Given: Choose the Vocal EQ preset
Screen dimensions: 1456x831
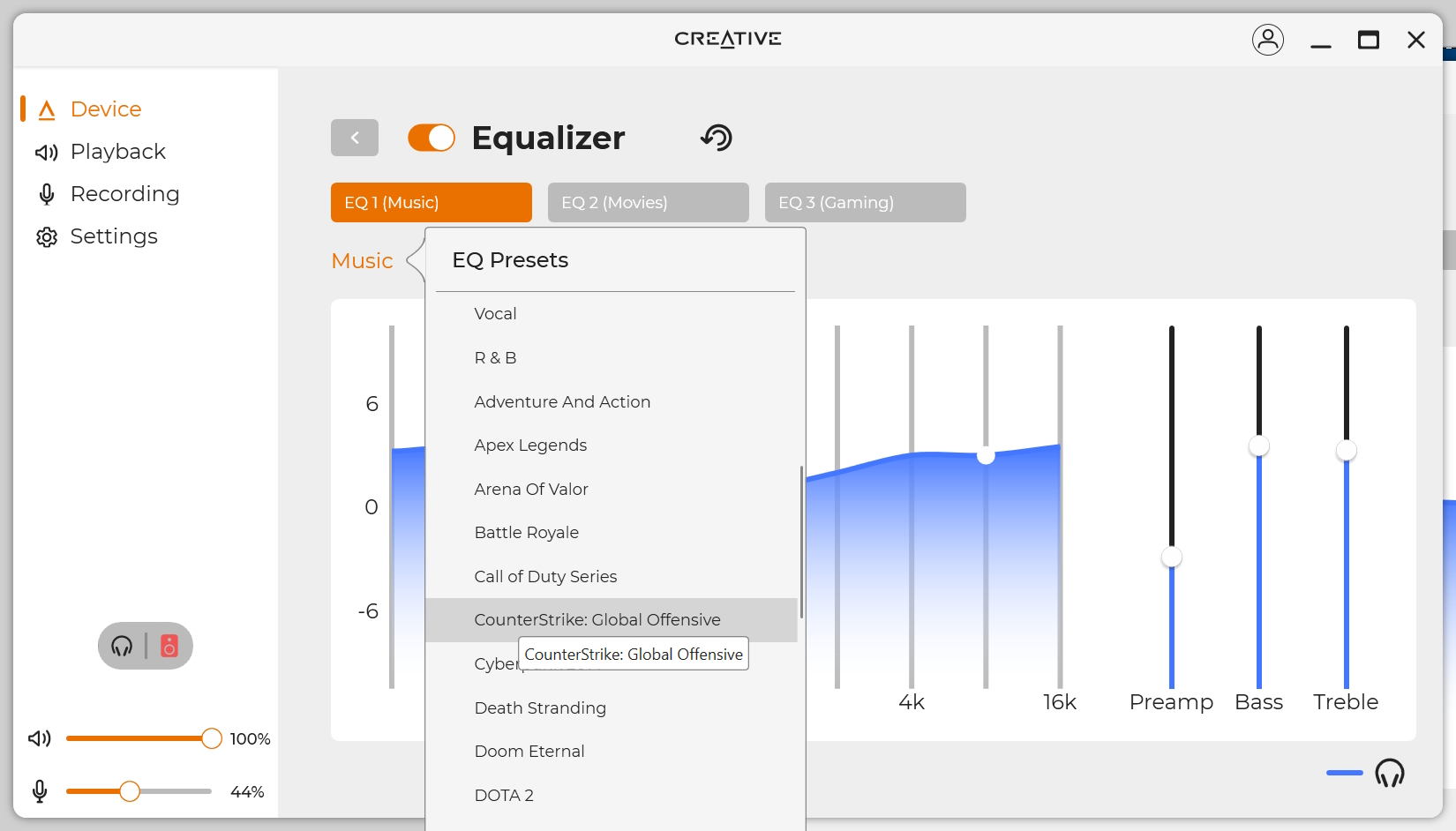Looking at the screenshot, I should (495, 314).
